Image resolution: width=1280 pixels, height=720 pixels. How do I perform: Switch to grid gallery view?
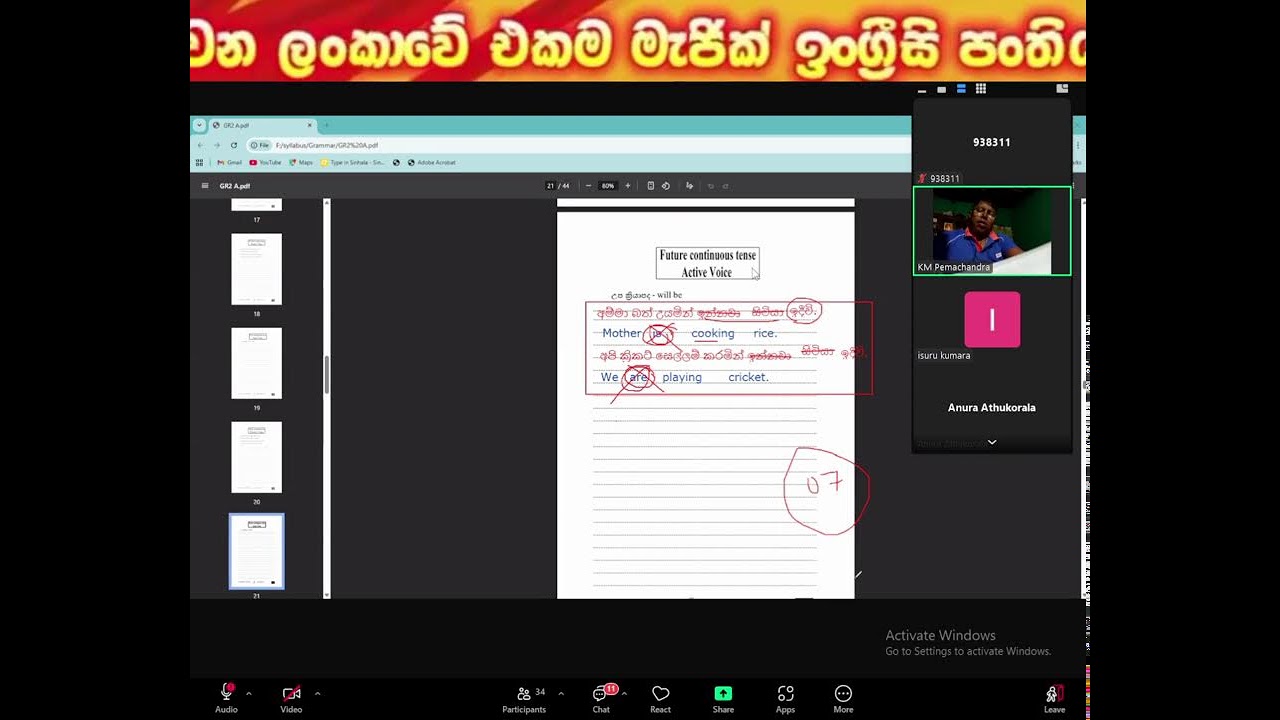click(981, 89)
